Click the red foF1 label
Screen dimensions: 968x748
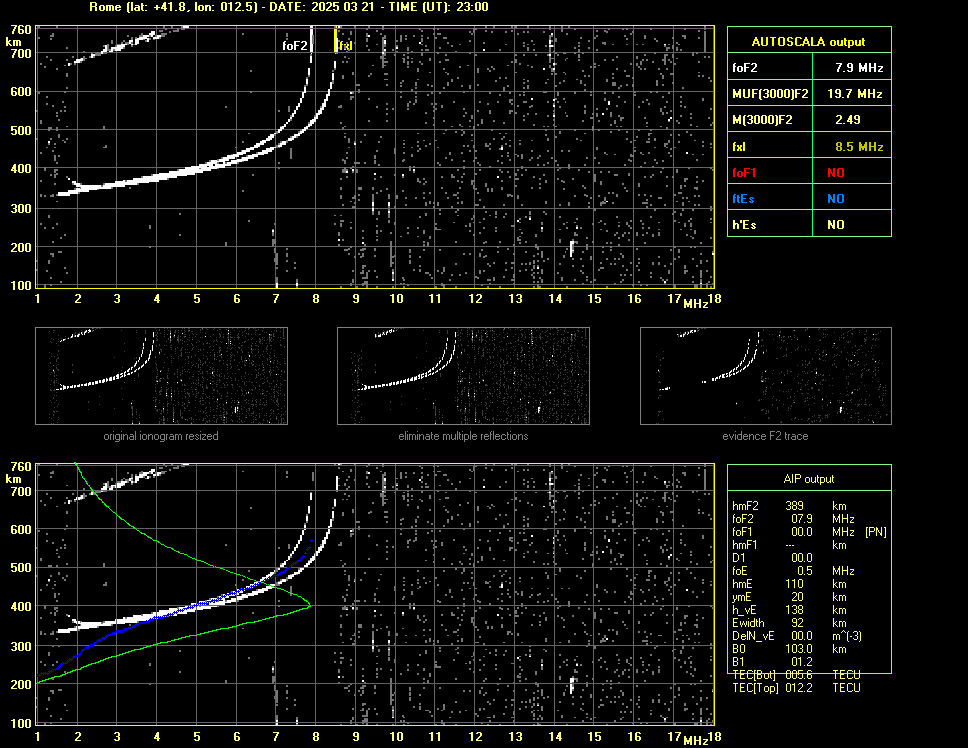coord(744,173)
